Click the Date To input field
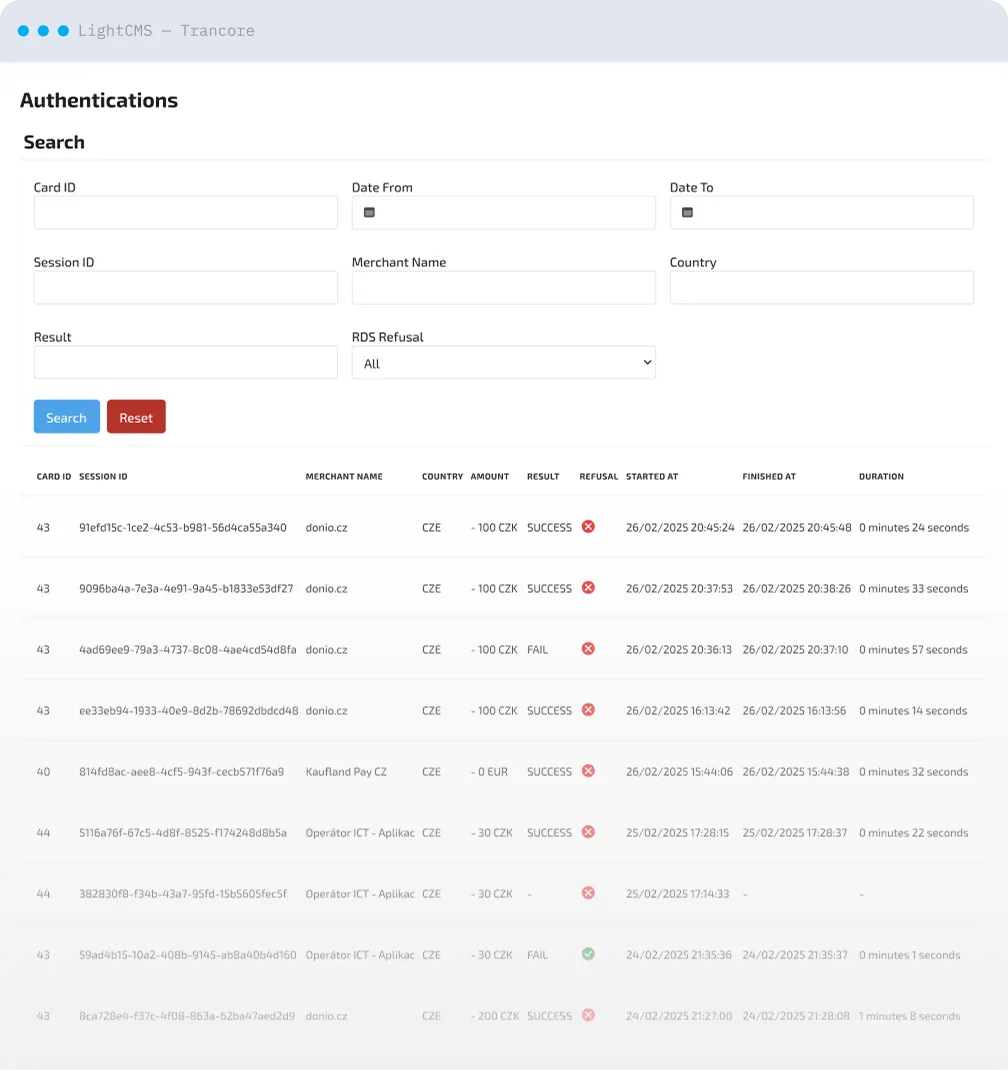Screen dimensions: 1008x1070 pos(822,213)
